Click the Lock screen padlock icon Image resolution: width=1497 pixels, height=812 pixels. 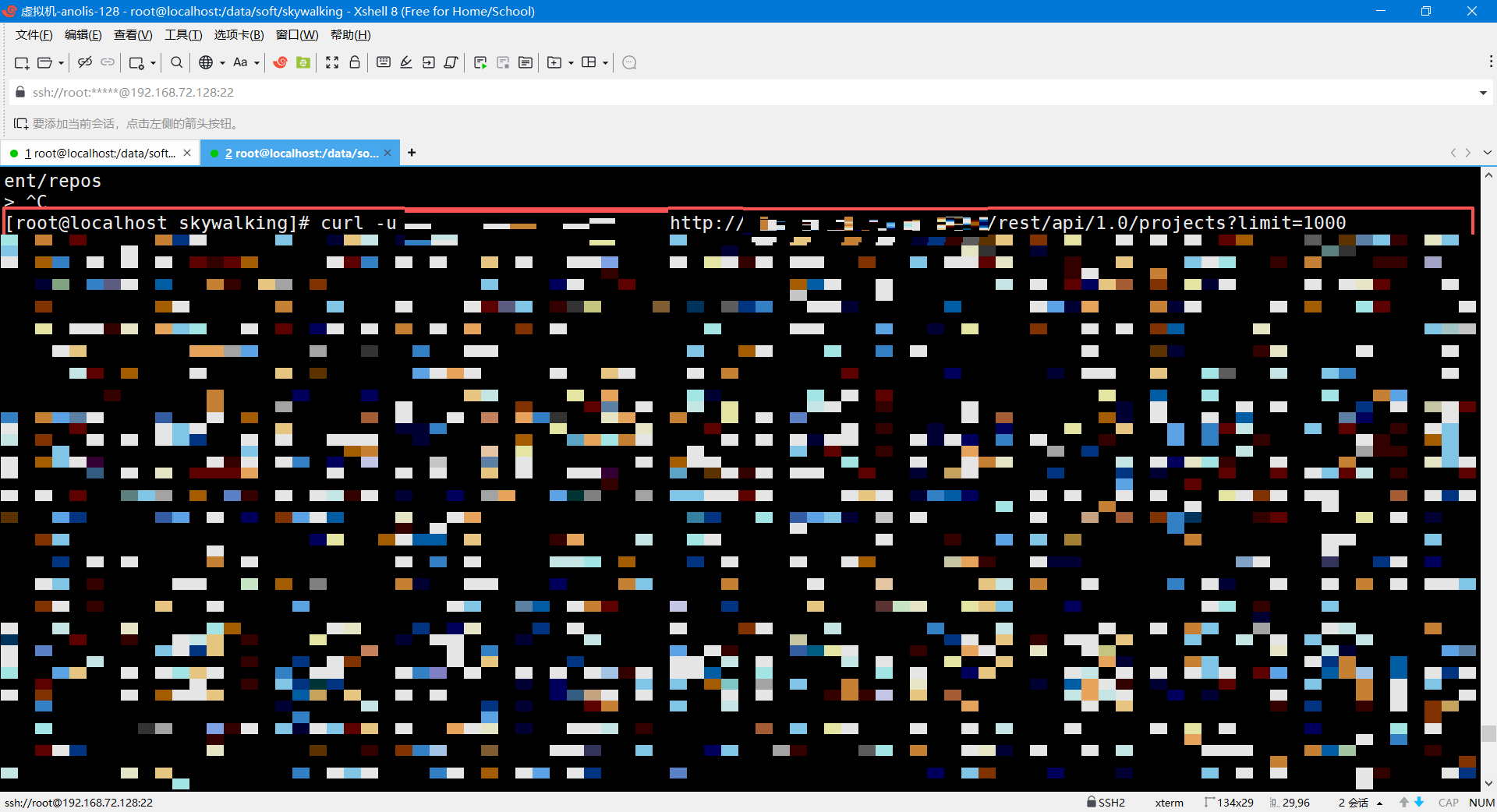coord(355,62)
